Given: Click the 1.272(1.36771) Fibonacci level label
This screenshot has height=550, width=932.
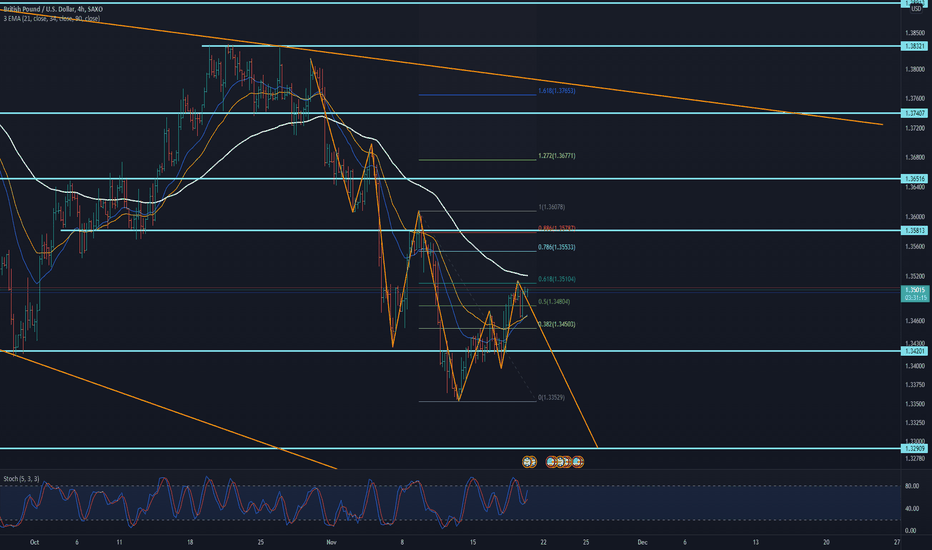Looking at the screenshot, I should pos(556,156).
